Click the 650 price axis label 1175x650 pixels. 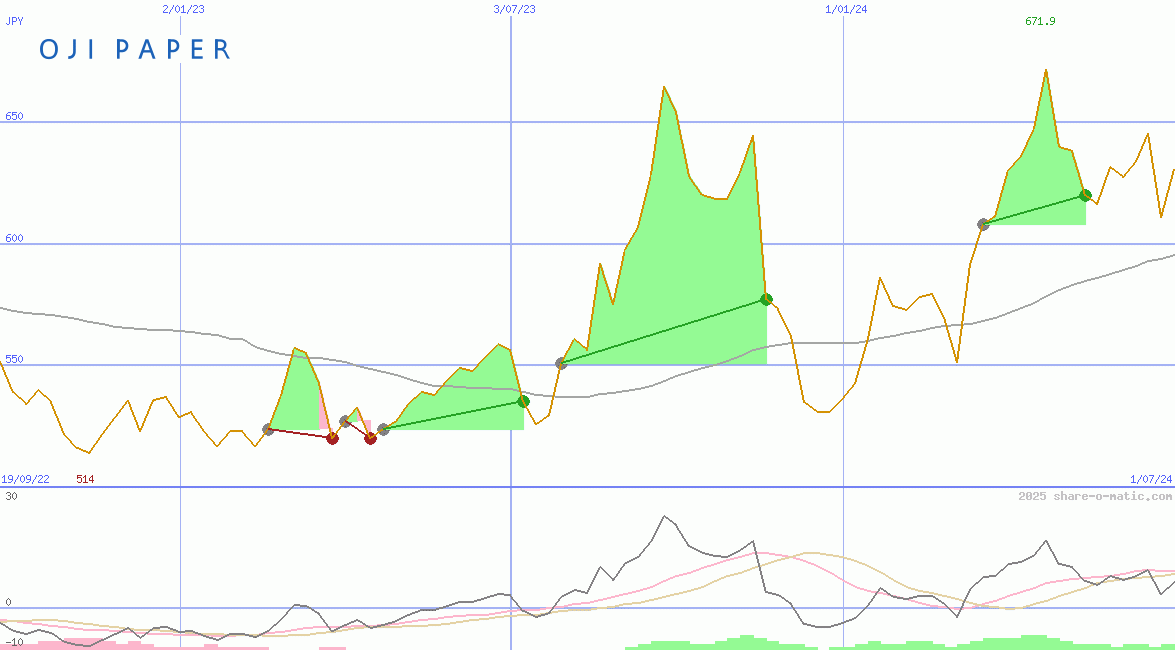(14, 116)
